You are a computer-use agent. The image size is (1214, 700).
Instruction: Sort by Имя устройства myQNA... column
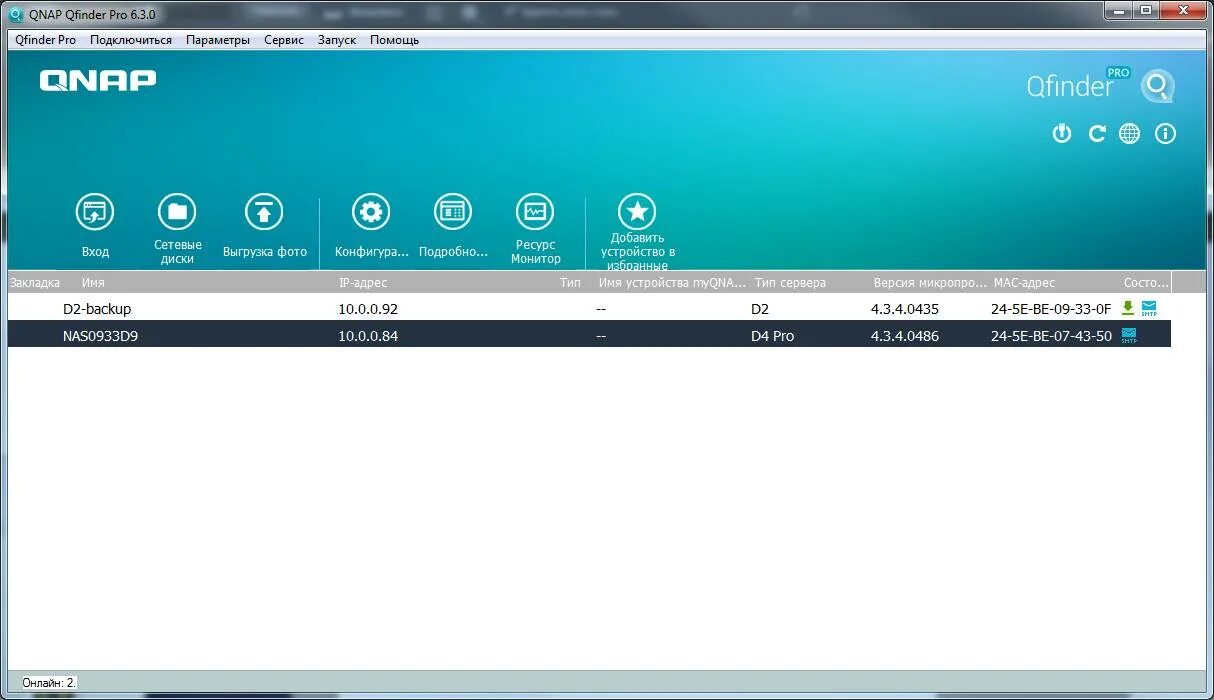coord(671,282)
